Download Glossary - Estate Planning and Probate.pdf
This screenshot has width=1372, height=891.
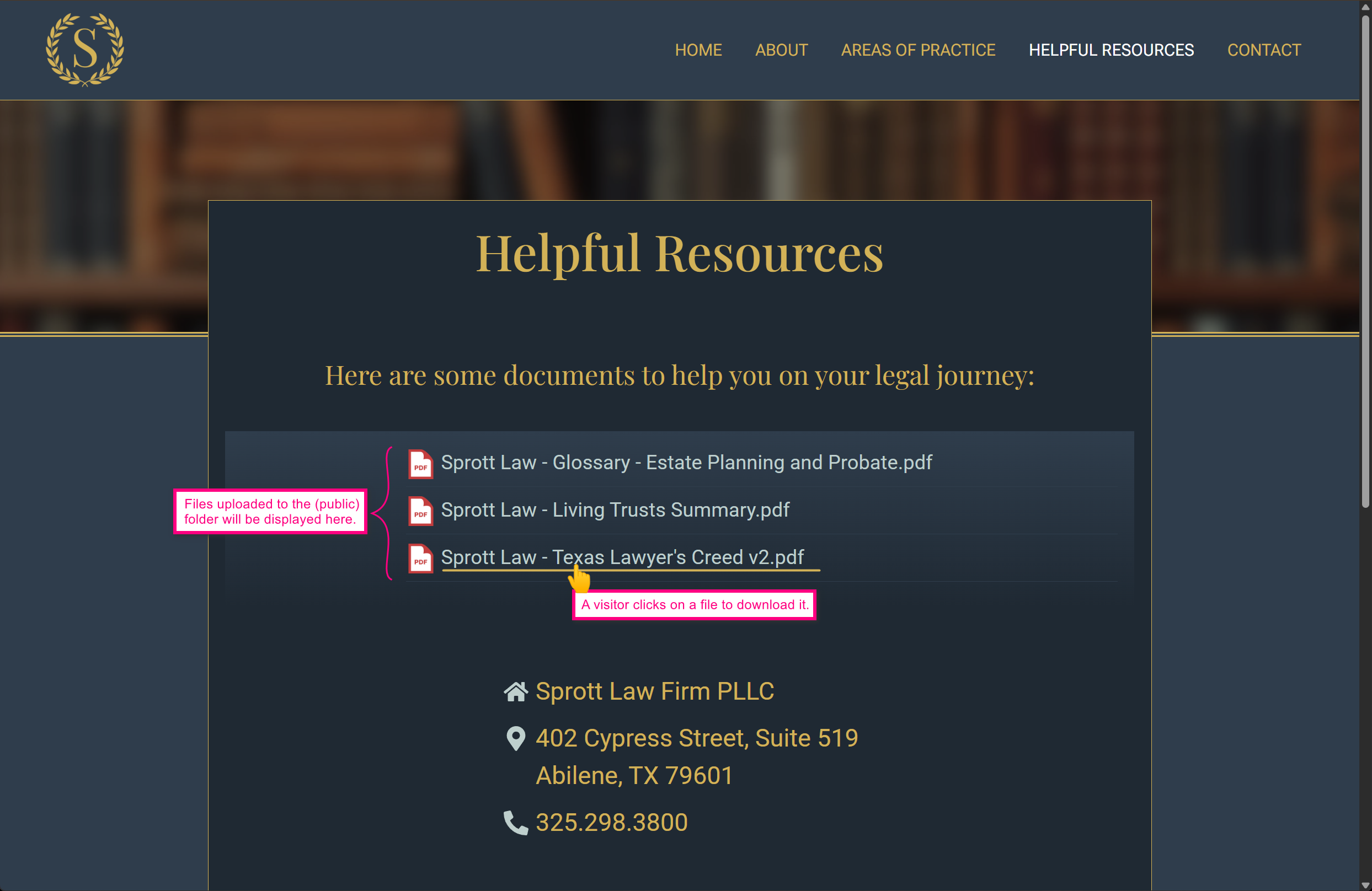(686, 463)
